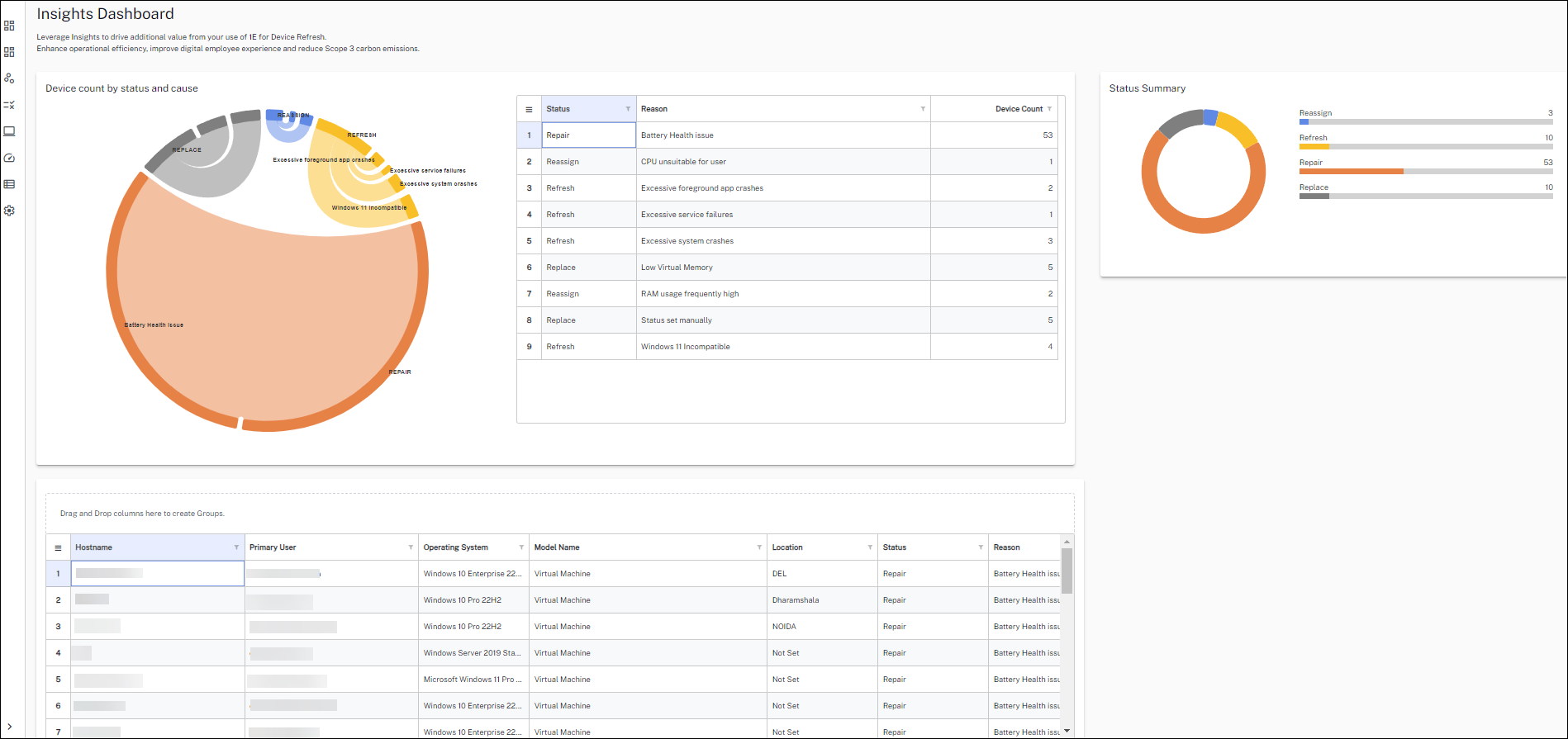Open hamburger menu of status reason table
The height and width of the screenshot is (739, 1568).
(529, 109)
